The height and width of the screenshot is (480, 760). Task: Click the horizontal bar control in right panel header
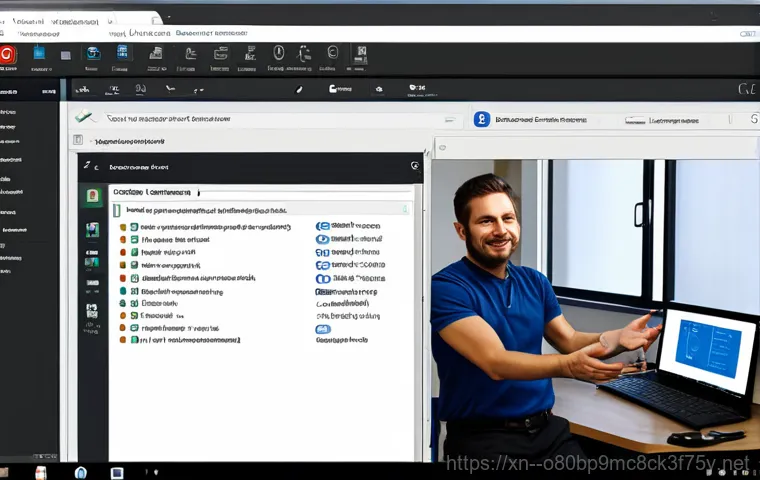pos(634,120)
